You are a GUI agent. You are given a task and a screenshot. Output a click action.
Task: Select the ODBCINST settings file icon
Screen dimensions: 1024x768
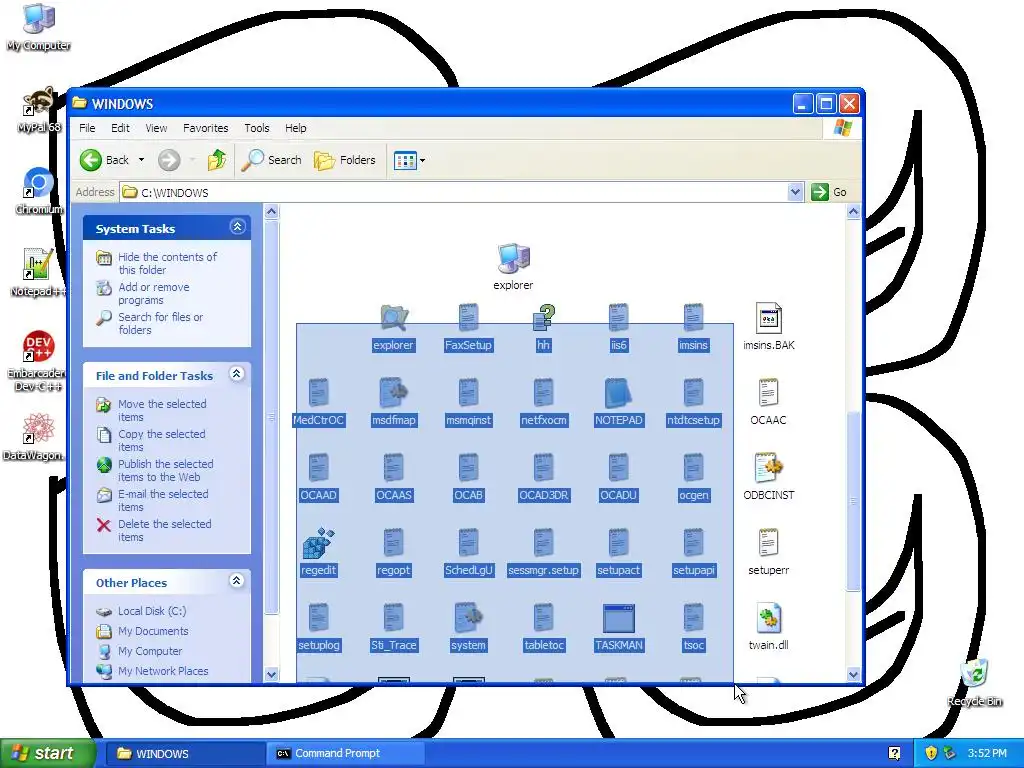pyautogui.click(x=769, y=468)
